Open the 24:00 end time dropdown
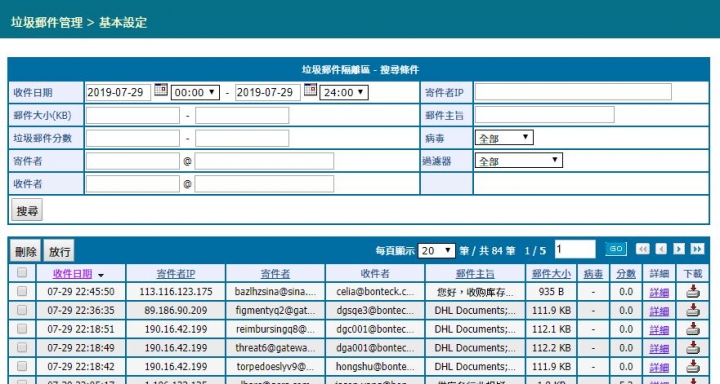Viewport: 720px width, 384px height. (x=344, y=92)
